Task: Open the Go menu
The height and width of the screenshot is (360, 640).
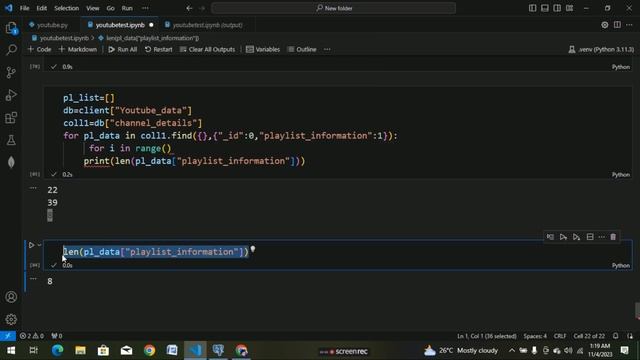Action: click(111, 8)
